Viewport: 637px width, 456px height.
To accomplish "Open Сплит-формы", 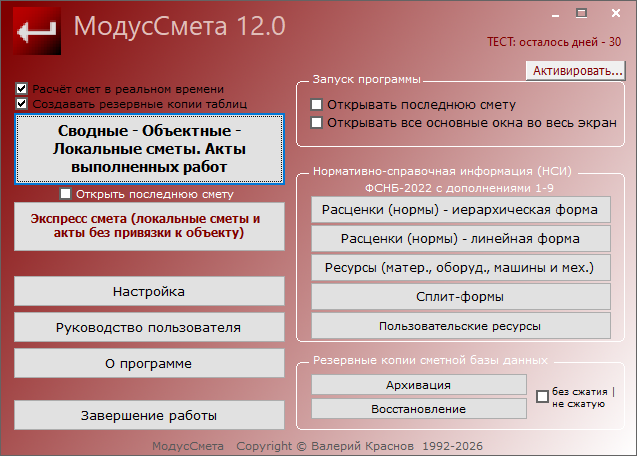I will (x=461, y=297).
